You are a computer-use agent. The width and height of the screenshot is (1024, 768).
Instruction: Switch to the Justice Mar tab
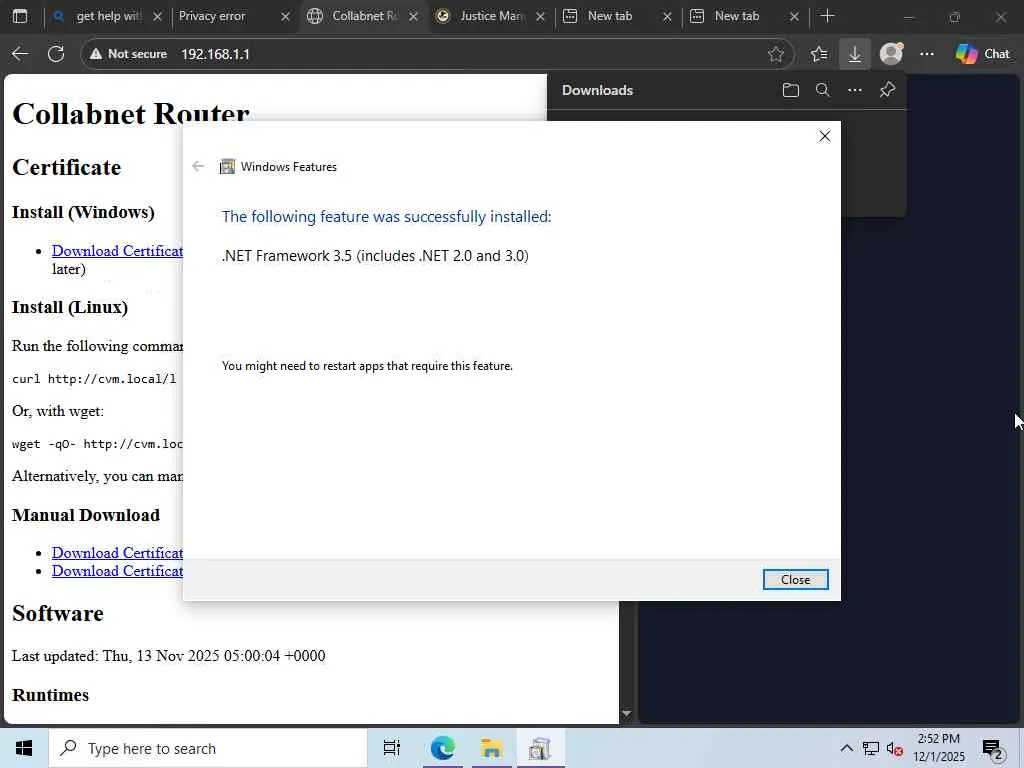click(x=492, y=16)
